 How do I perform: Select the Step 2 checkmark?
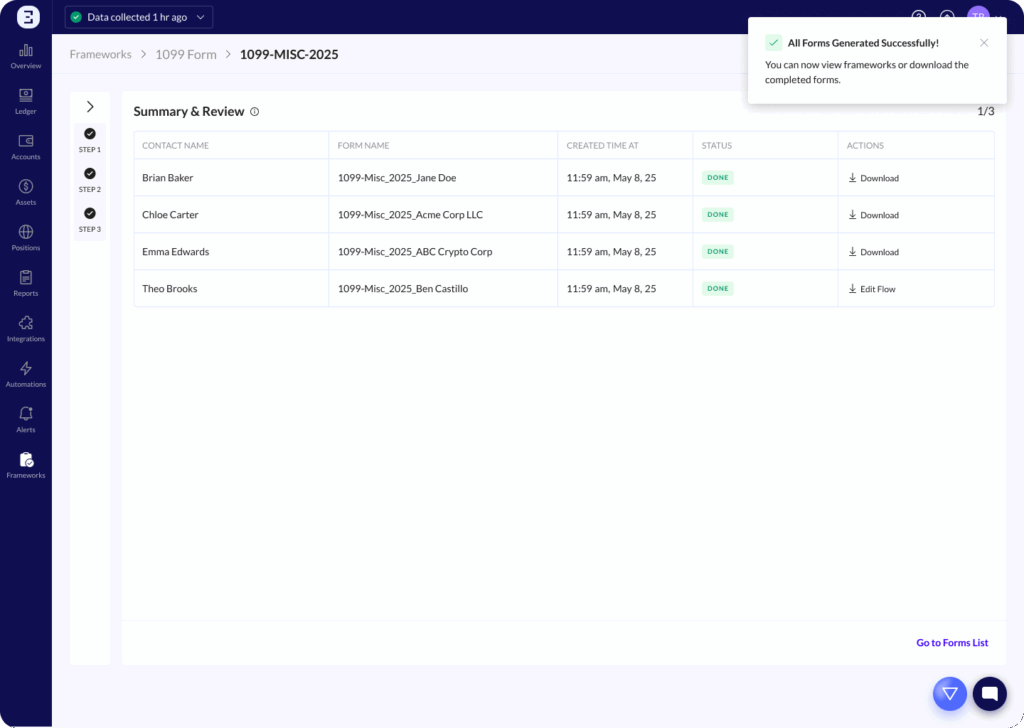click(90, 174)
